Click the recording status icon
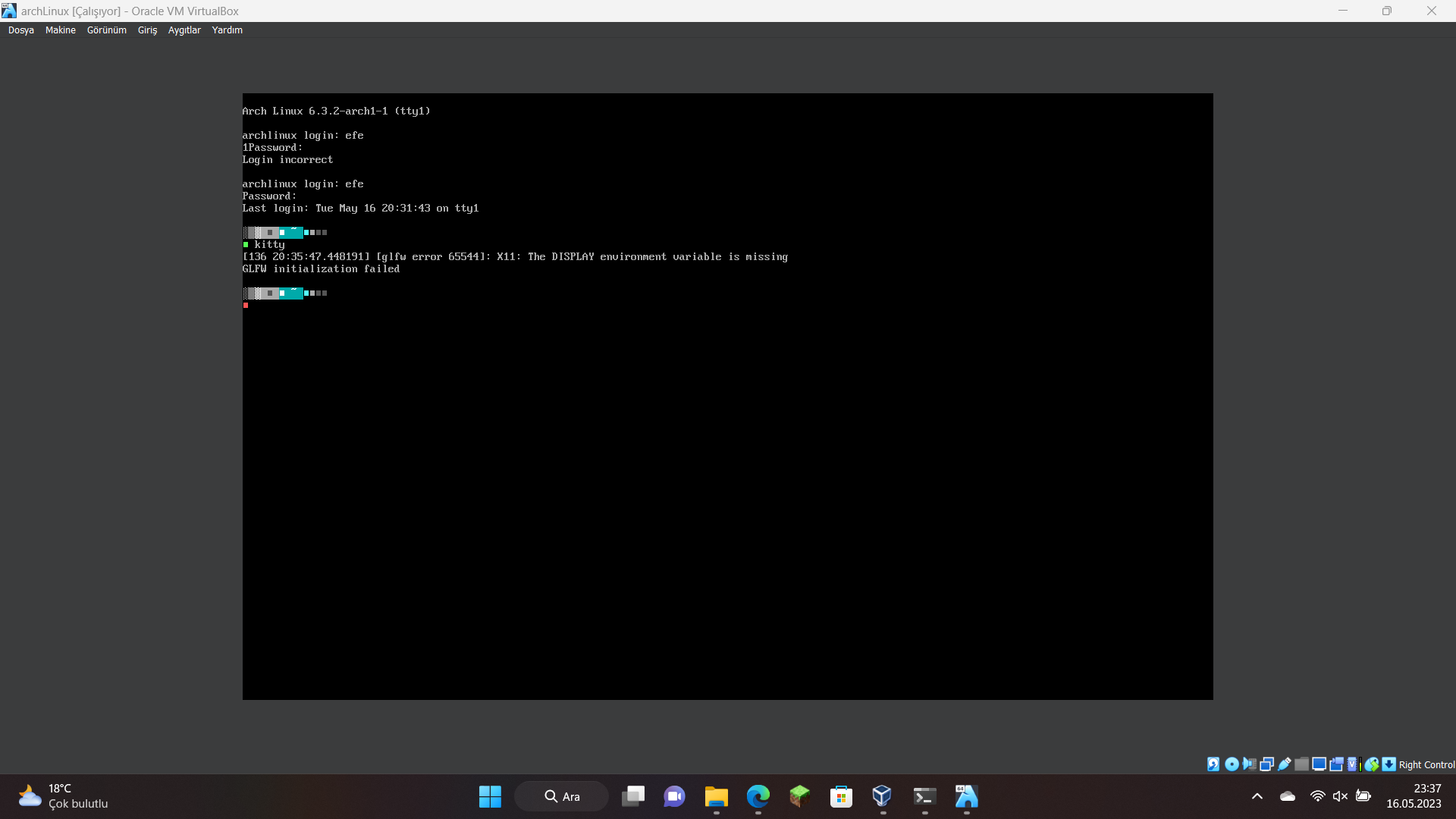 [x=1336, y=764]
